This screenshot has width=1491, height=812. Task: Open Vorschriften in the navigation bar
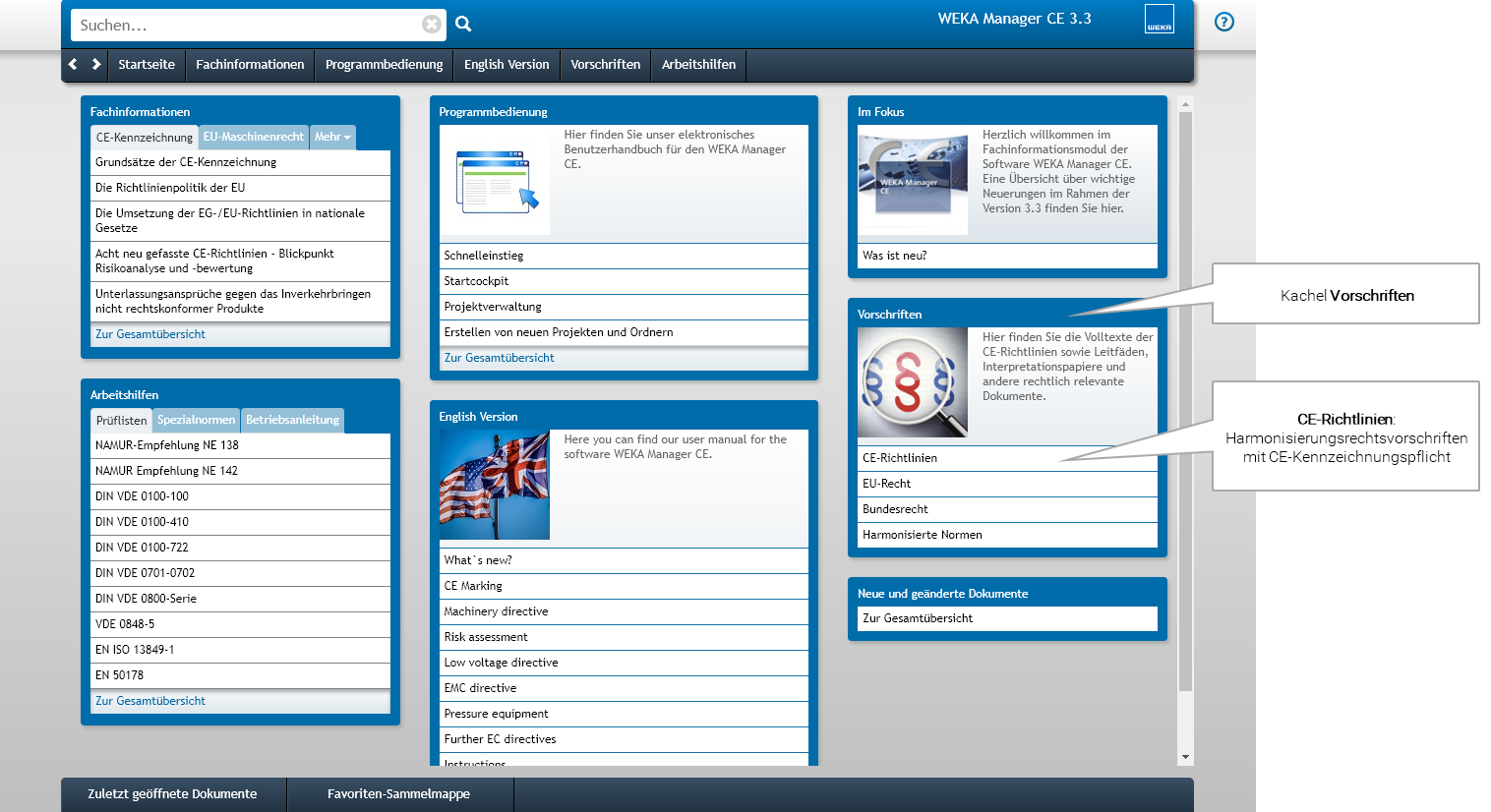pyautogui.click(x=605, y=65)
